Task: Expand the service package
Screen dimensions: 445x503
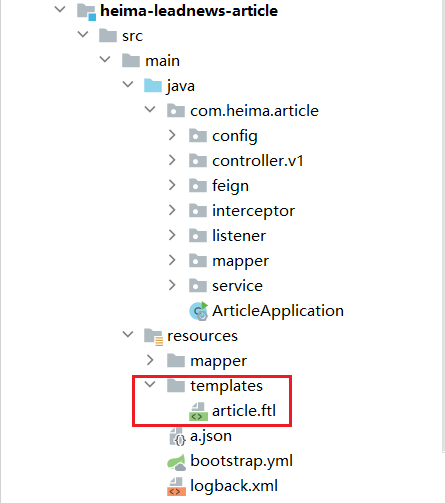Action: pyautogui.click(x=172, y=285)
